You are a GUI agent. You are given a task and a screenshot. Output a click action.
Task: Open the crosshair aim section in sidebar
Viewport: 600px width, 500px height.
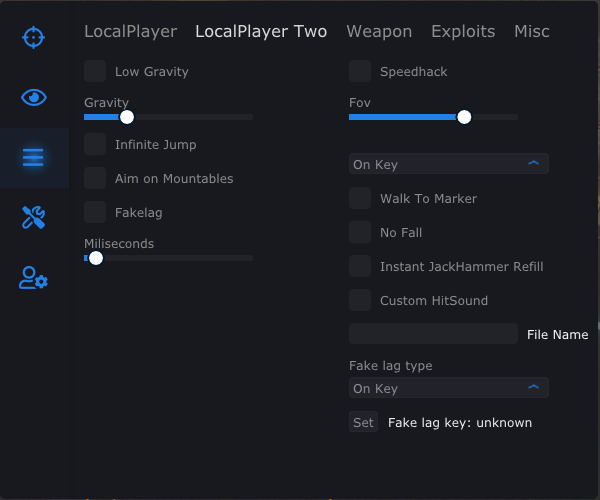(x=34, y=38)
